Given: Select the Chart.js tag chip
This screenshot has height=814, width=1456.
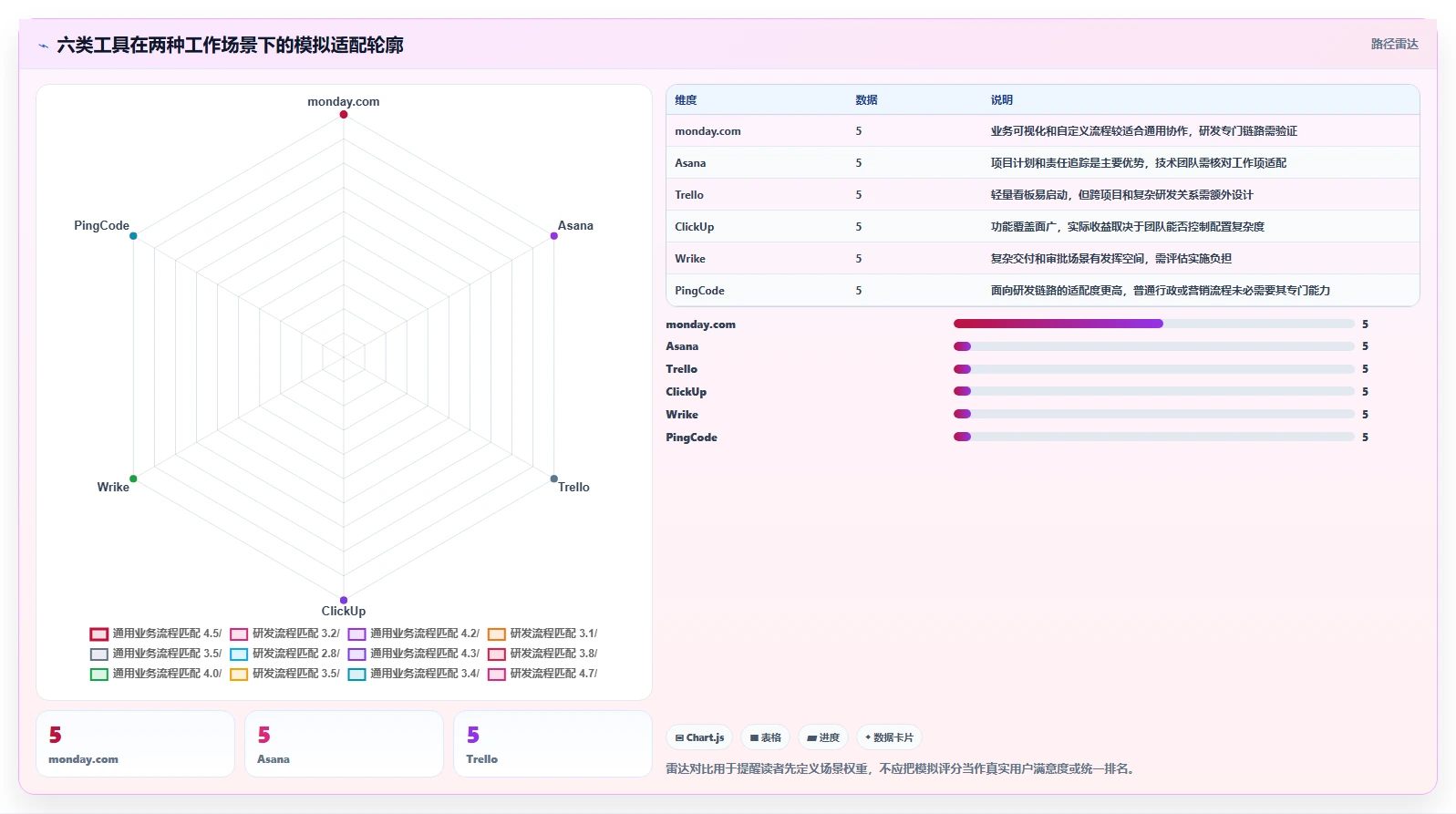Looking at the screenshot, I should click(x=699, y=737).
